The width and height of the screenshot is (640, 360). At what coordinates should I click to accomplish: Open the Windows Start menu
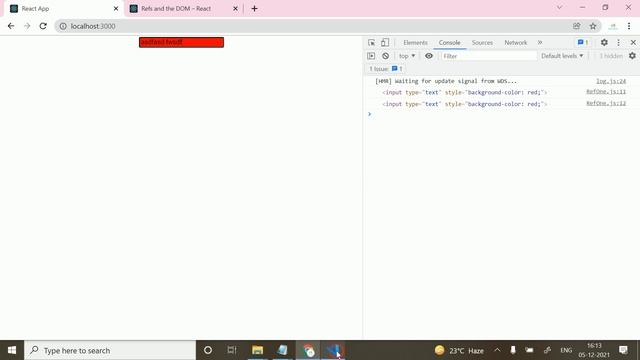pyautogui.click(x=12, y=350)
